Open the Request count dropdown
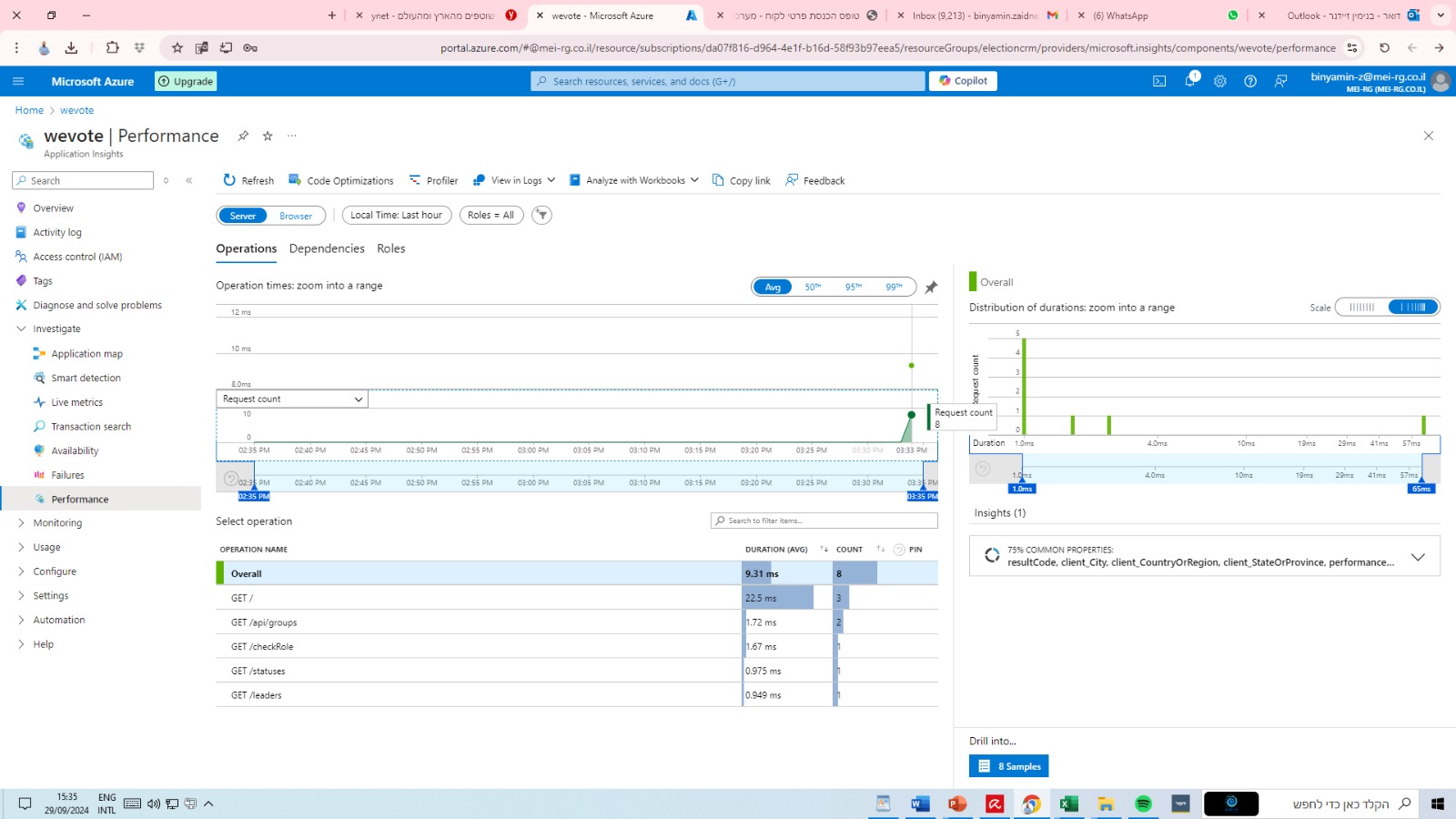Viewport: 1456px width, 819px height. 292,399
